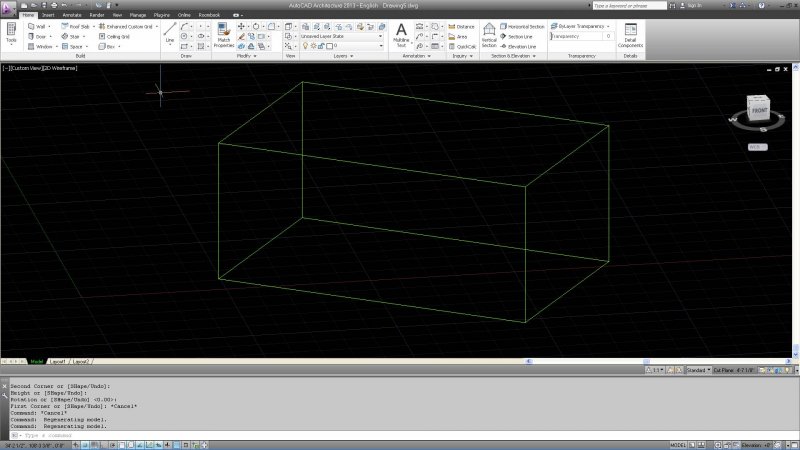Switch to the Layout1 tab
This screenshot has height=450, width=800.
[57, 361]
